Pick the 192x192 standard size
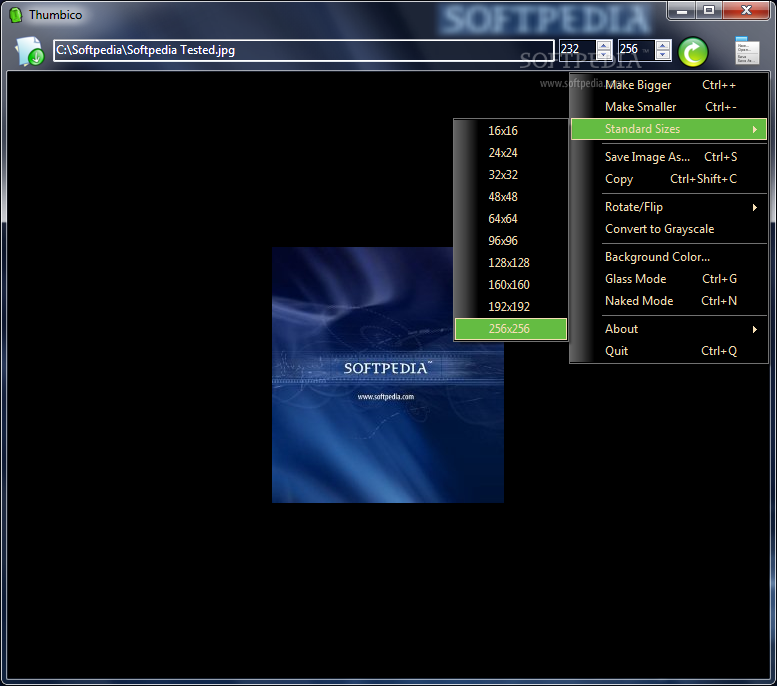Screen dimensions: 777x686 click(510, 306)
